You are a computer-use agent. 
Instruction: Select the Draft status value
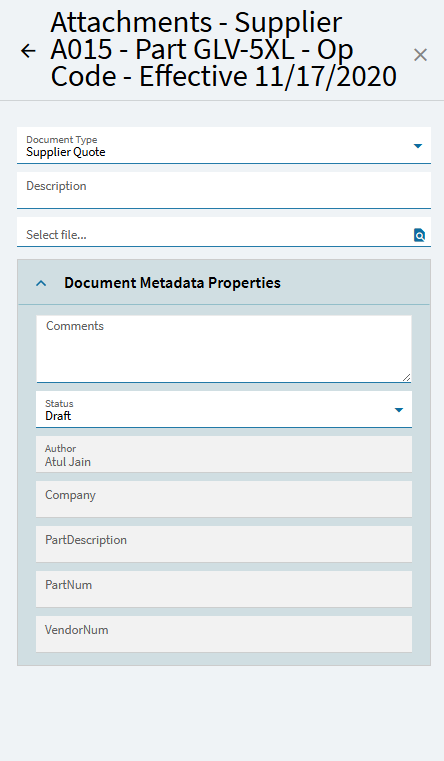[58, 416]
